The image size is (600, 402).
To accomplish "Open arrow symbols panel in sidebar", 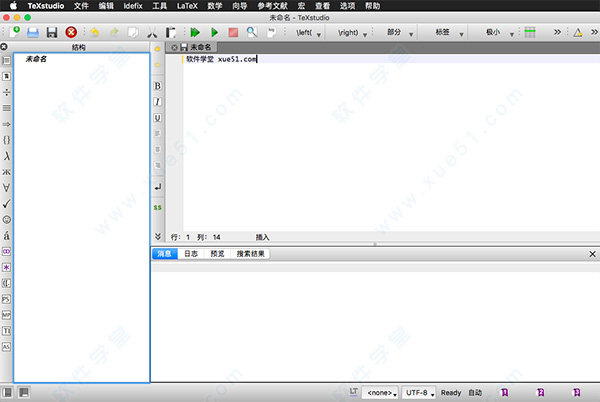I will pos(7,124).
